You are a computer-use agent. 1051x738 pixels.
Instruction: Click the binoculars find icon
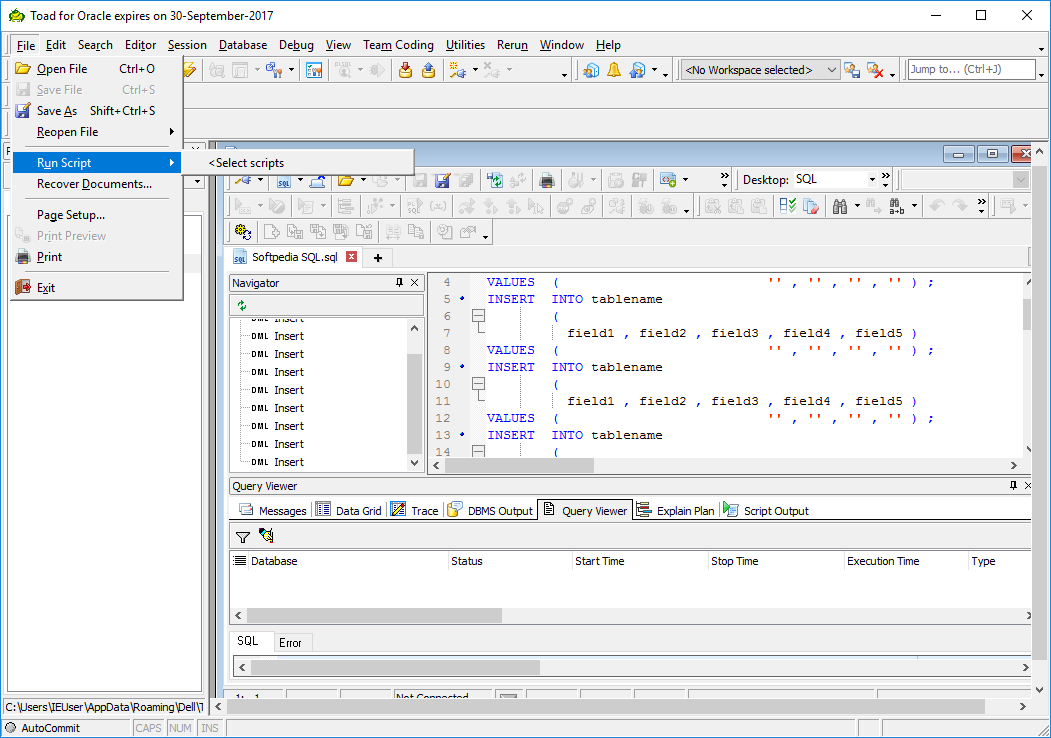pyautogui.click(x=840, y=206)
